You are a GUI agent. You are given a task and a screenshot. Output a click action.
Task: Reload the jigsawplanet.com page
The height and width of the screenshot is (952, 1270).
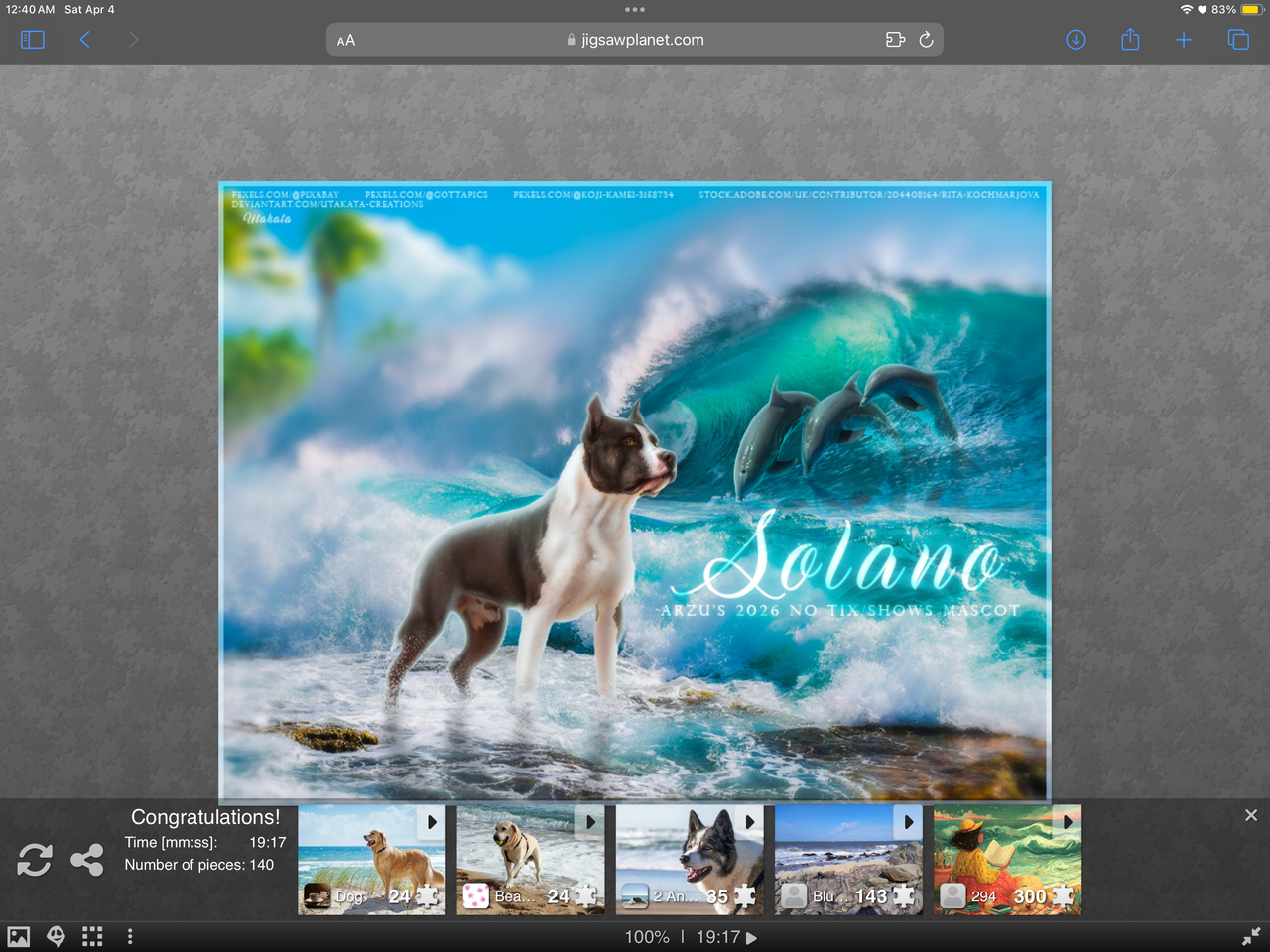[927, 40]
